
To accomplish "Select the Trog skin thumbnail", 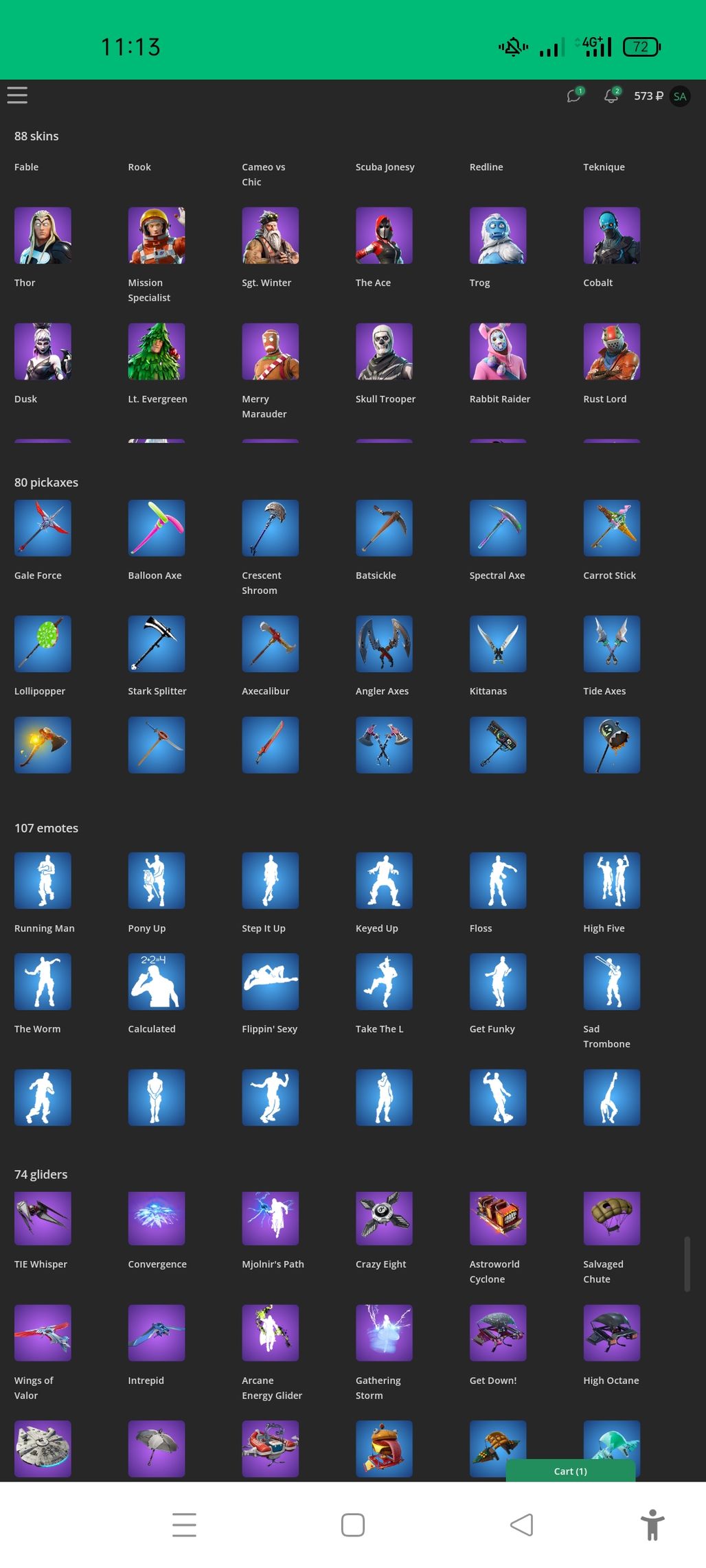I will point(498,235).
